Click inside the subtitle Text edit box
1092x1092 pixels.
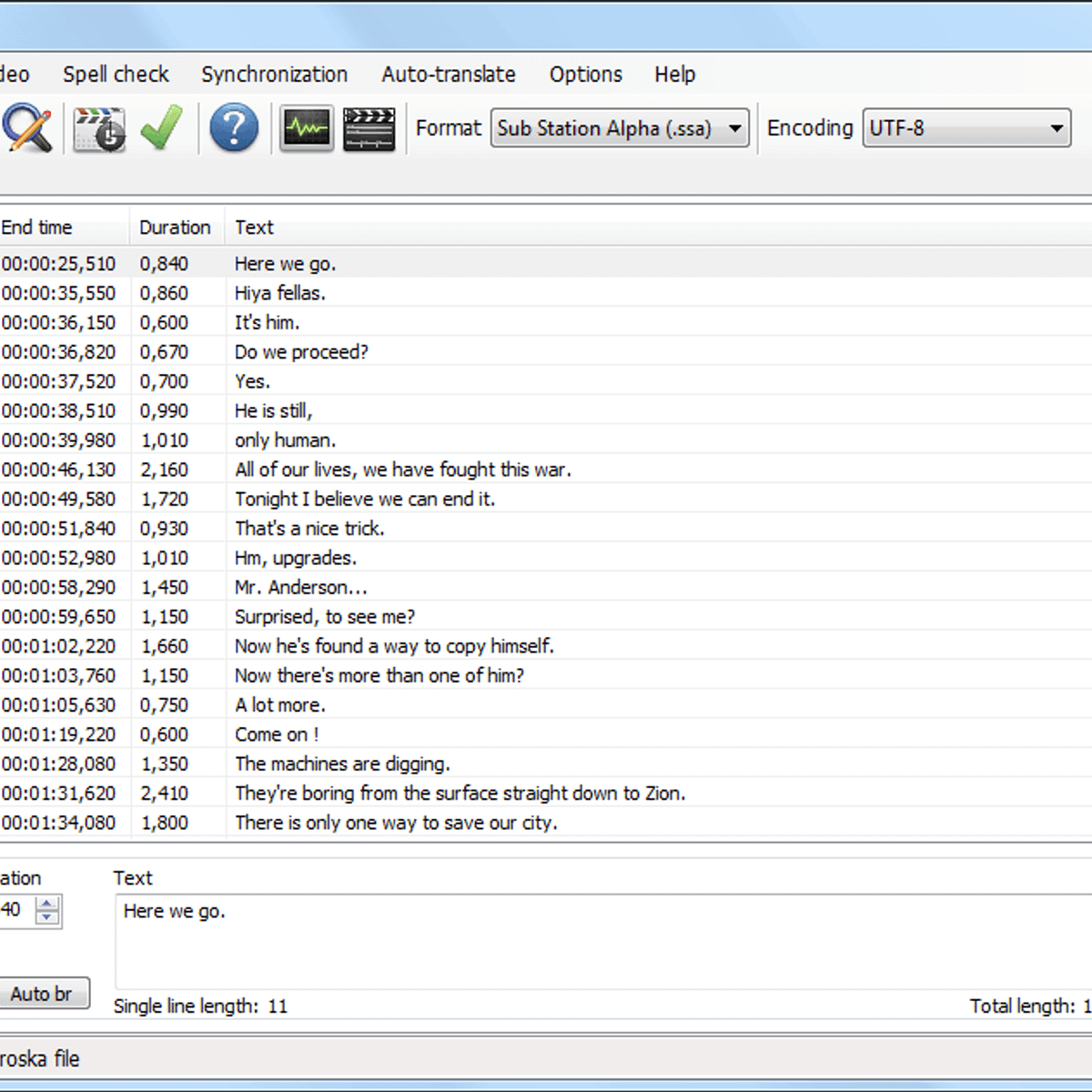pyautogui.click(x=601, y=942)
